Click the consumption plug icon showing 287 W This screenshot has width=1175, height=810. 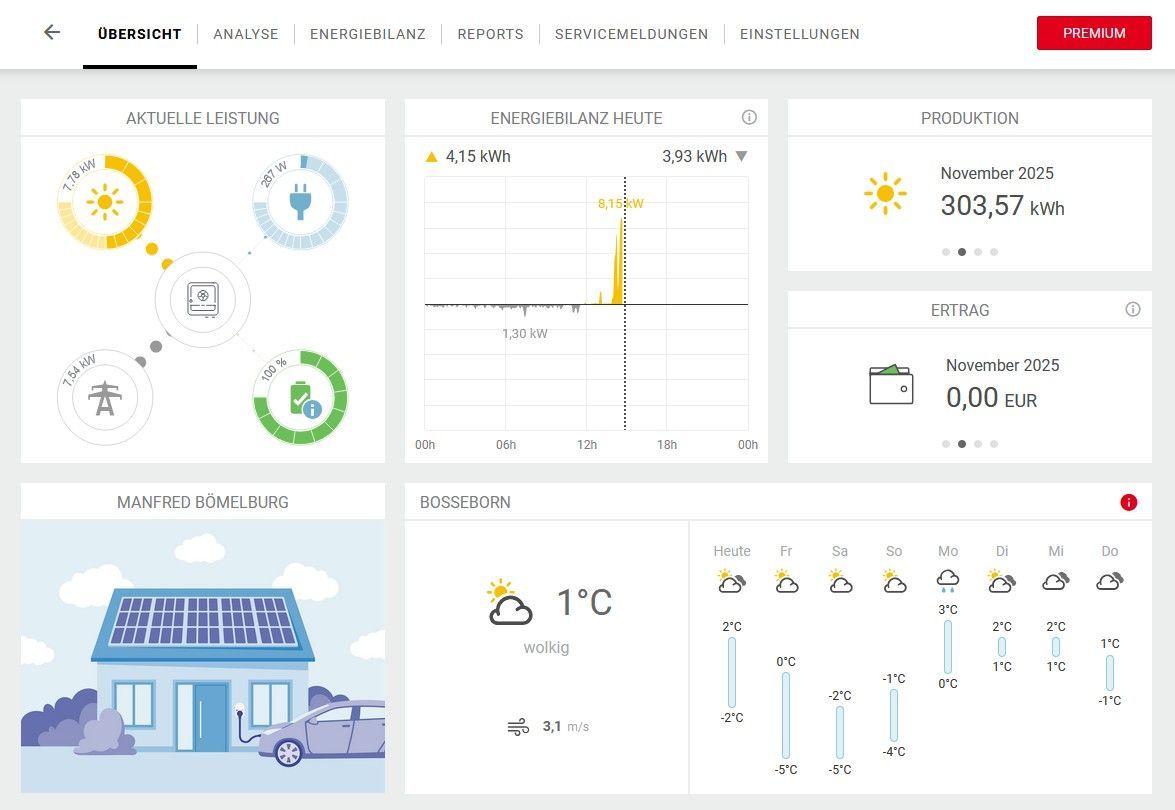point(299,201)
